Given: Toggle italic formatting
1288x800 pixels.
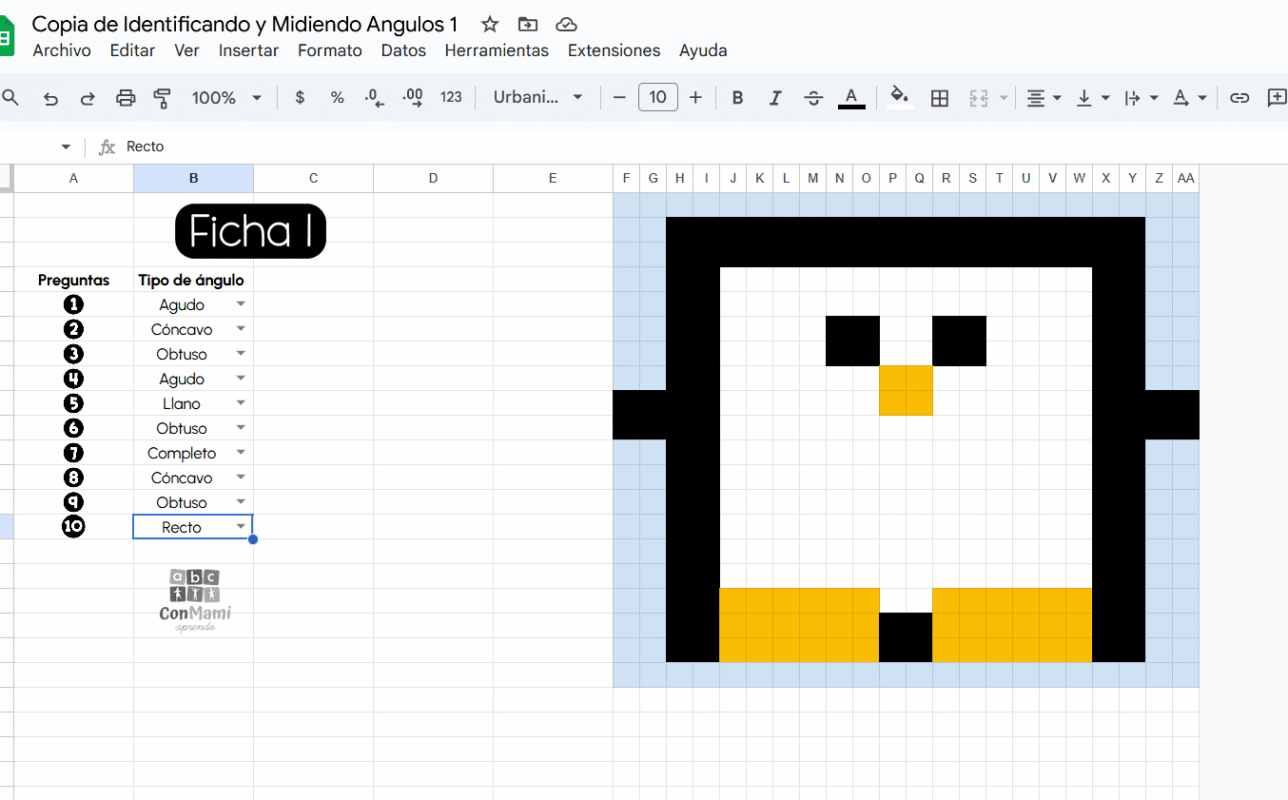Looking at the screenshot, I should pyautogui.click(x=775, y=98).
